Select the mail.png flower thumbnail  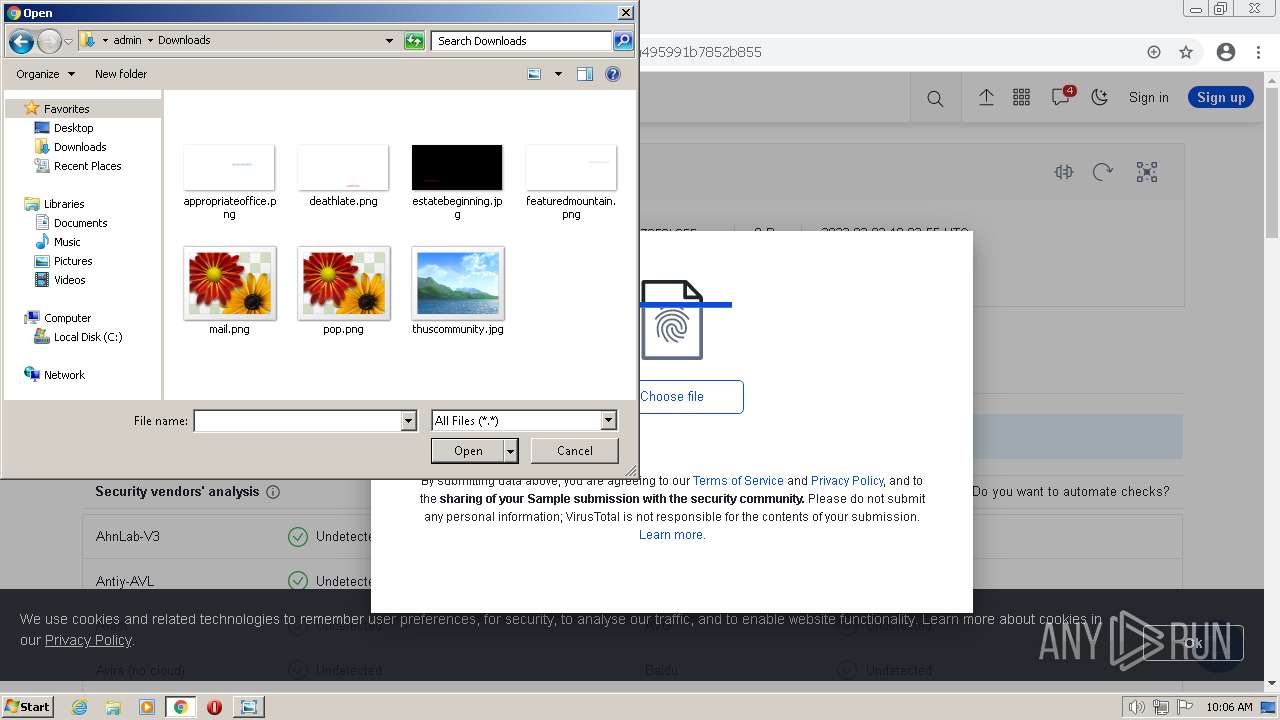(229, 284)
